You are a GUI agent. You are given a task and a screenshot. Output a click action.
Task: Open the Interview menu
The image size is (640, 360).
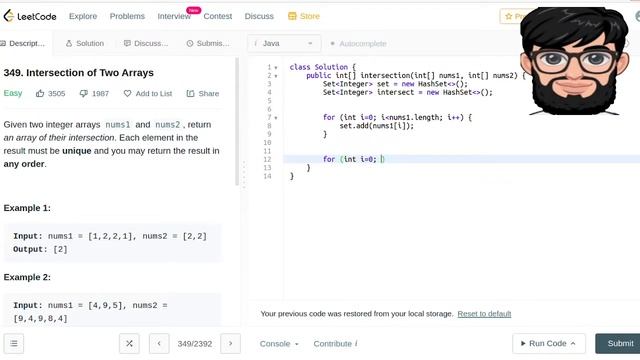[174, 16]
